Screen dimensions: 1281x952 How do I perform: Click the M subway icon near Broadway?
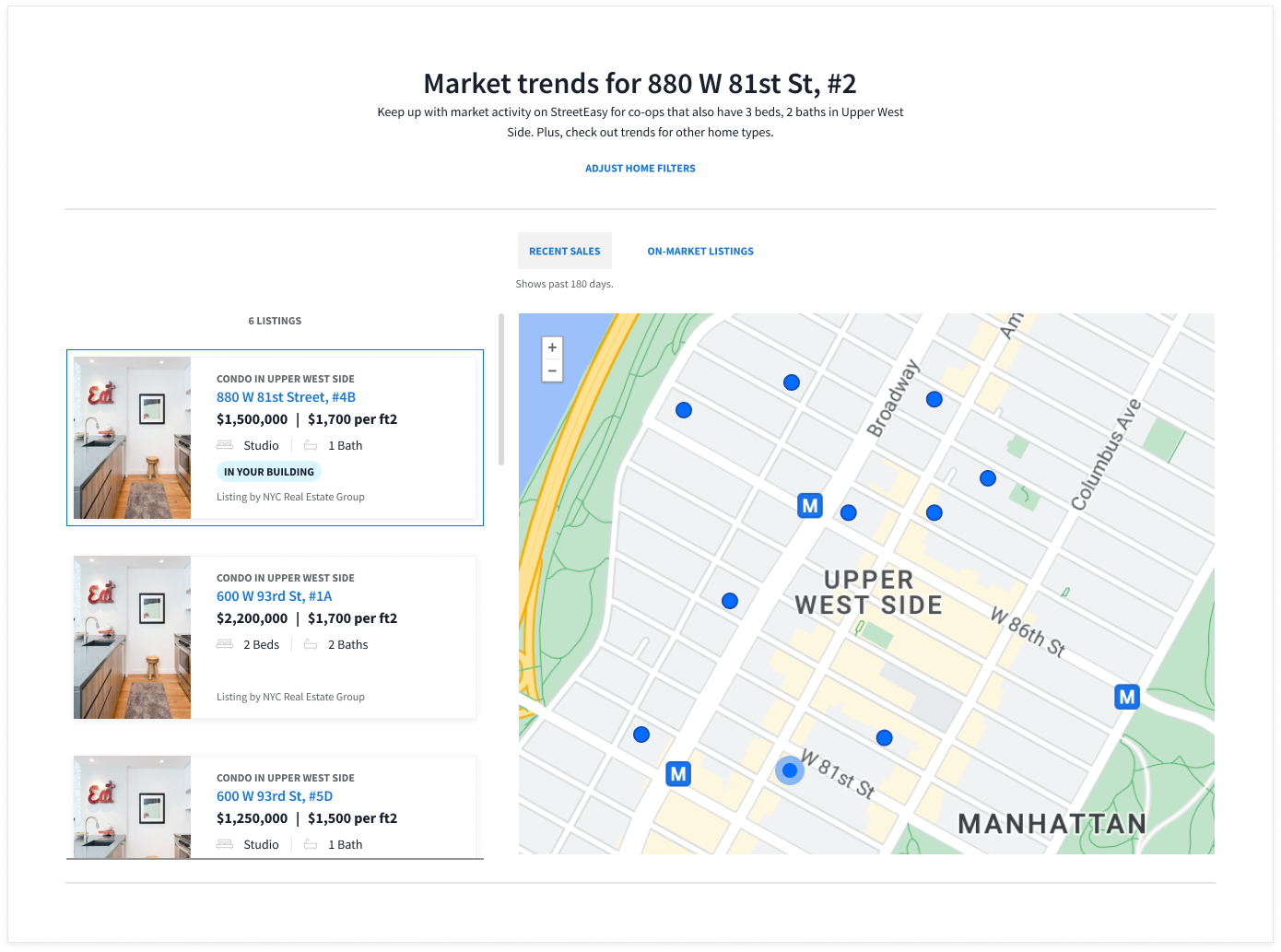click(808, 505)
